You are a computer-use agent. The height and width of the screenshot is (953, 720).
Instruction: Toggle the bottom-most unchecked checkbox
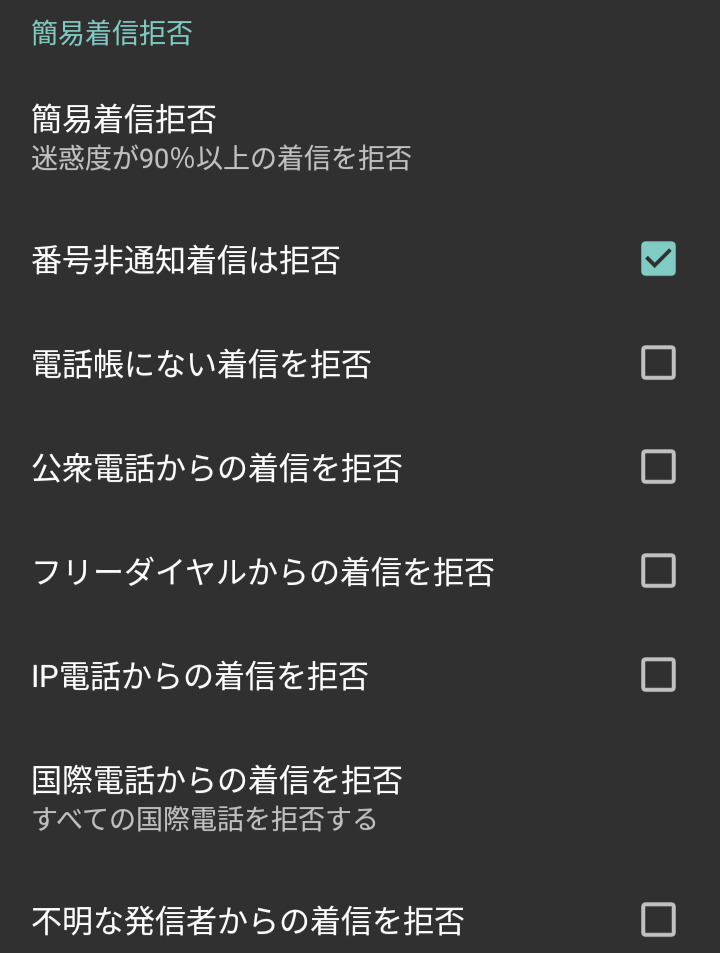click(x=658, y=919)
